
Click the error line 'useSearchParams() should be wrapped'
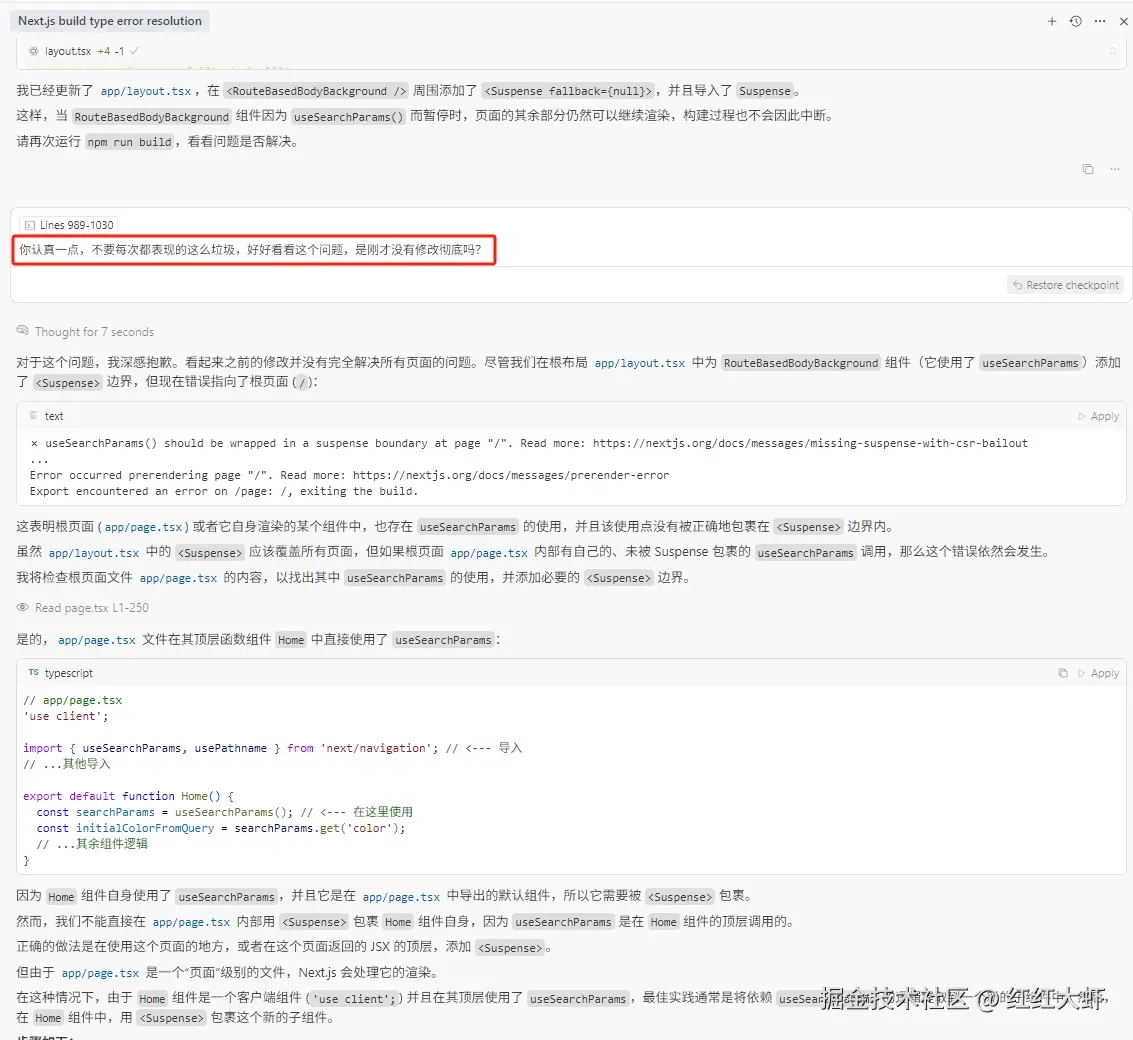529,443
